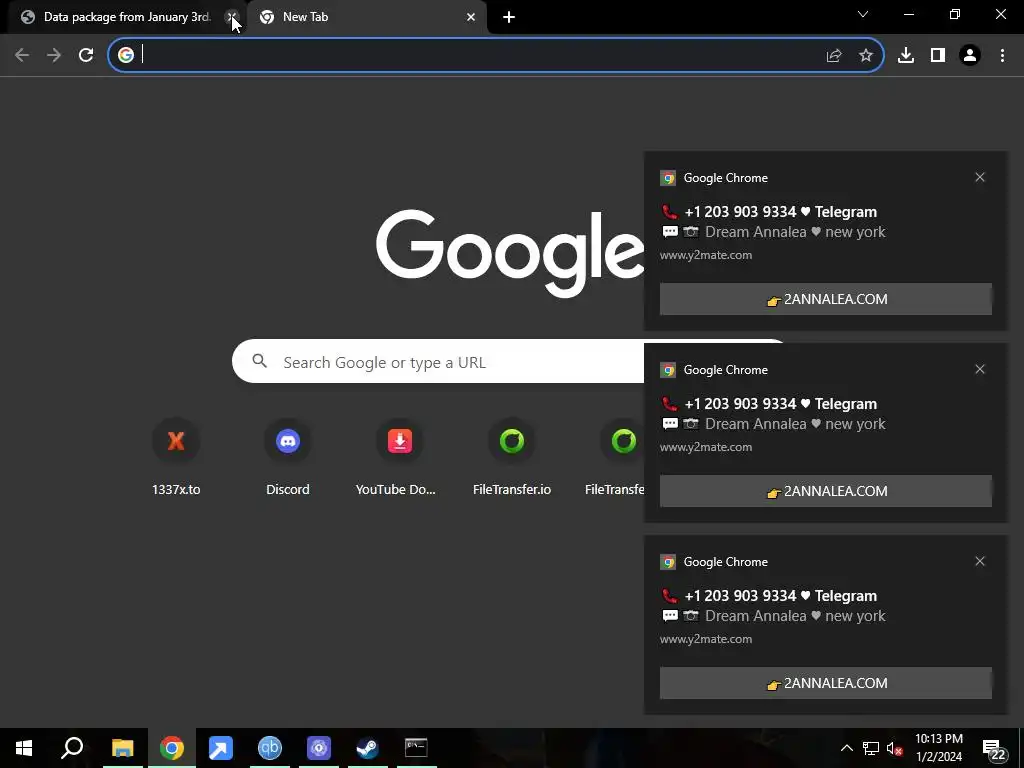Screen dimensions: 1024x768
Task: Close the Data package tab
Action: (231, 17)
